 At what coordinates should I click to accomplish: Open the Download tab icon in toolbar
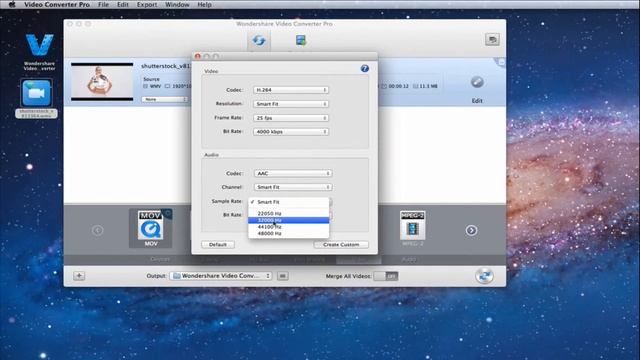point(301,40)
